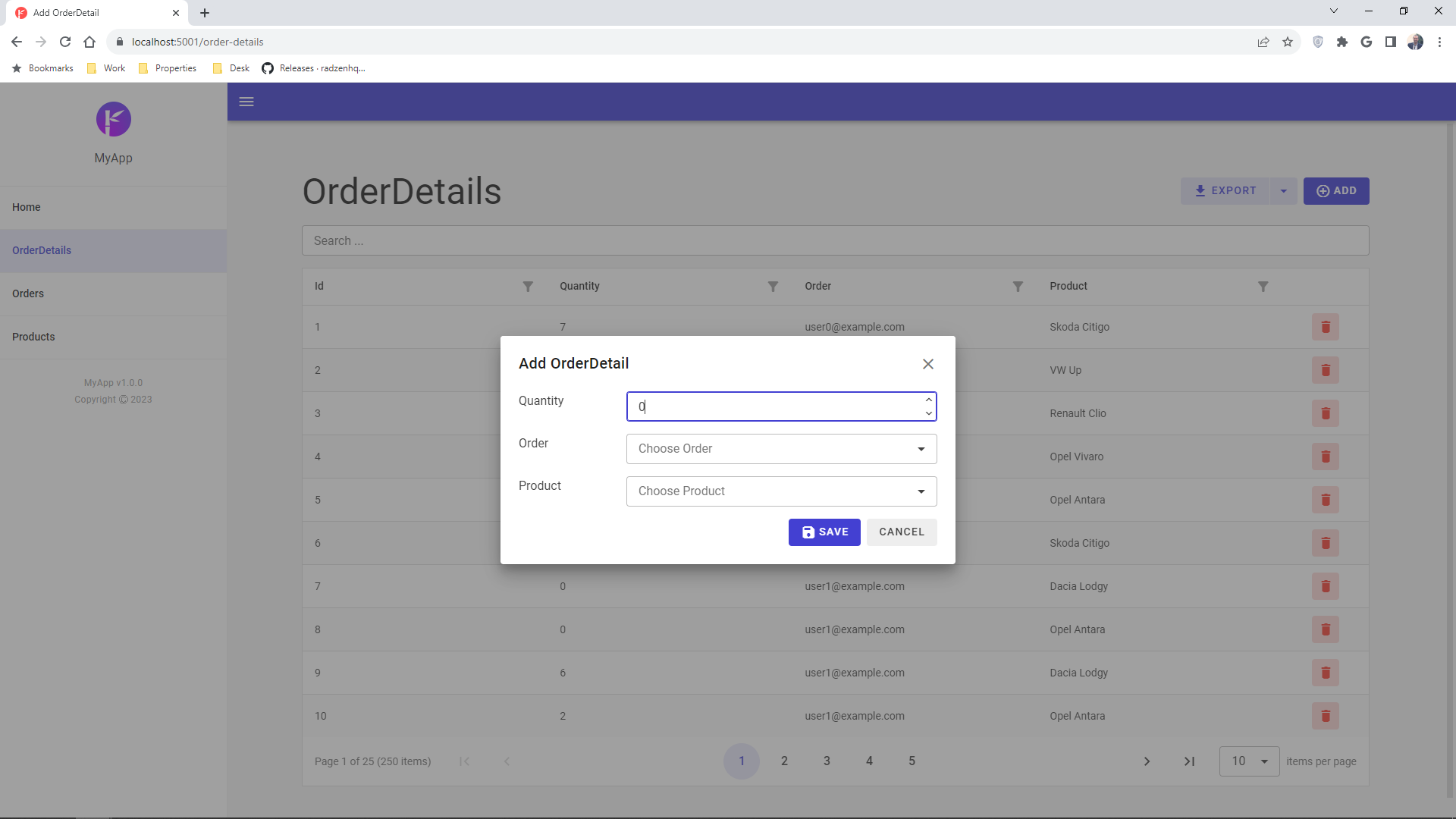Open Orders in the sidebar
The width and height of the screenshot is (1456, 819).
click(113, 293)
